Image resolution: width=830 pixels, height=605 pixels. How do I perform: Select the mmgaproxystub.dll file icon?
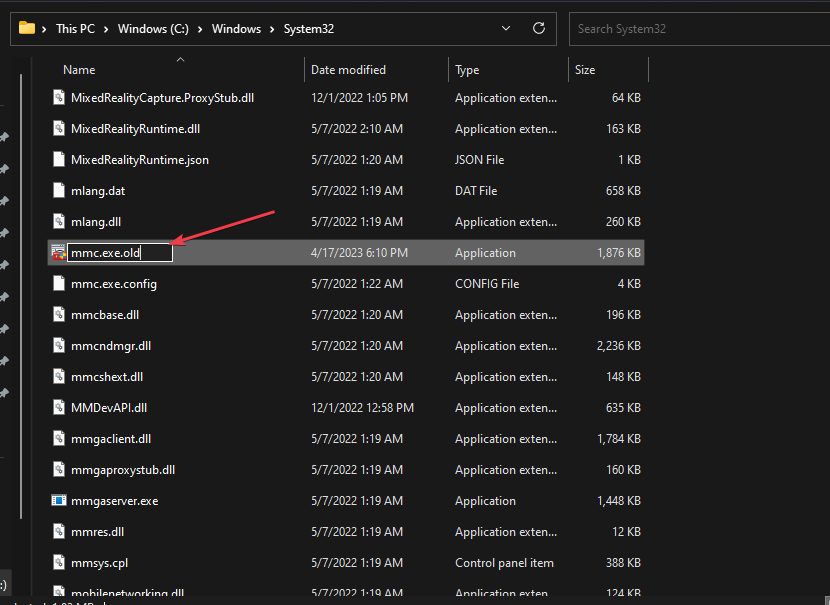(x=59, y=469)
